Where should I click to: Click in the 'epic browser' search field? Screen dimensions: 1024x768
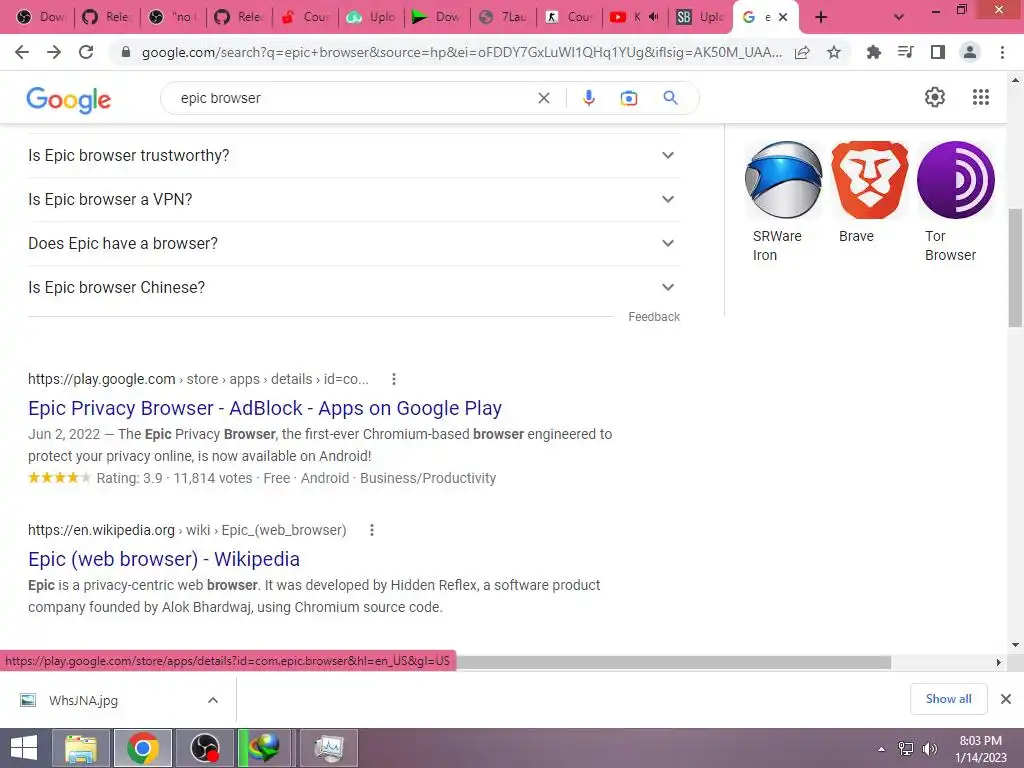click(353, 98)
